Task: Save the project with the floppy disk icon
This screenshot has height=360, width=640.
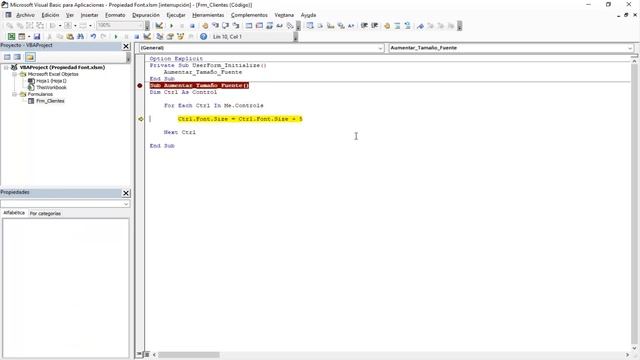Action: click(x=37, y=37)
